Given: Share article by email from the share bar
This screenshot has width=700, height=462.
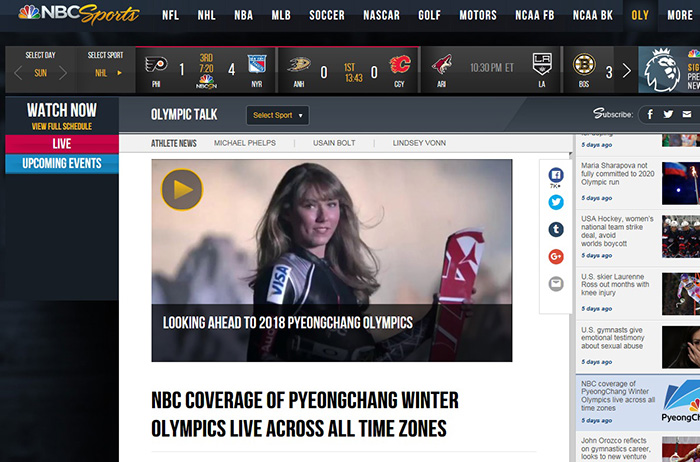Looking at the screenshot, I should [556, 284].
